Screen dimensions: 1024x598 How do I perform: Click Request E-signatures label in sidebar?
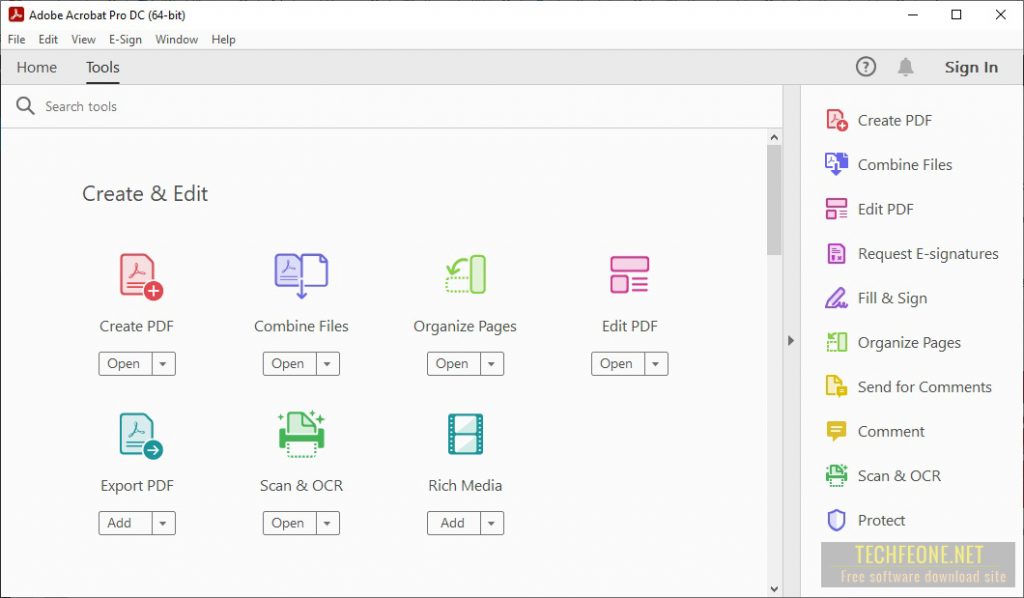coord(928,254)
